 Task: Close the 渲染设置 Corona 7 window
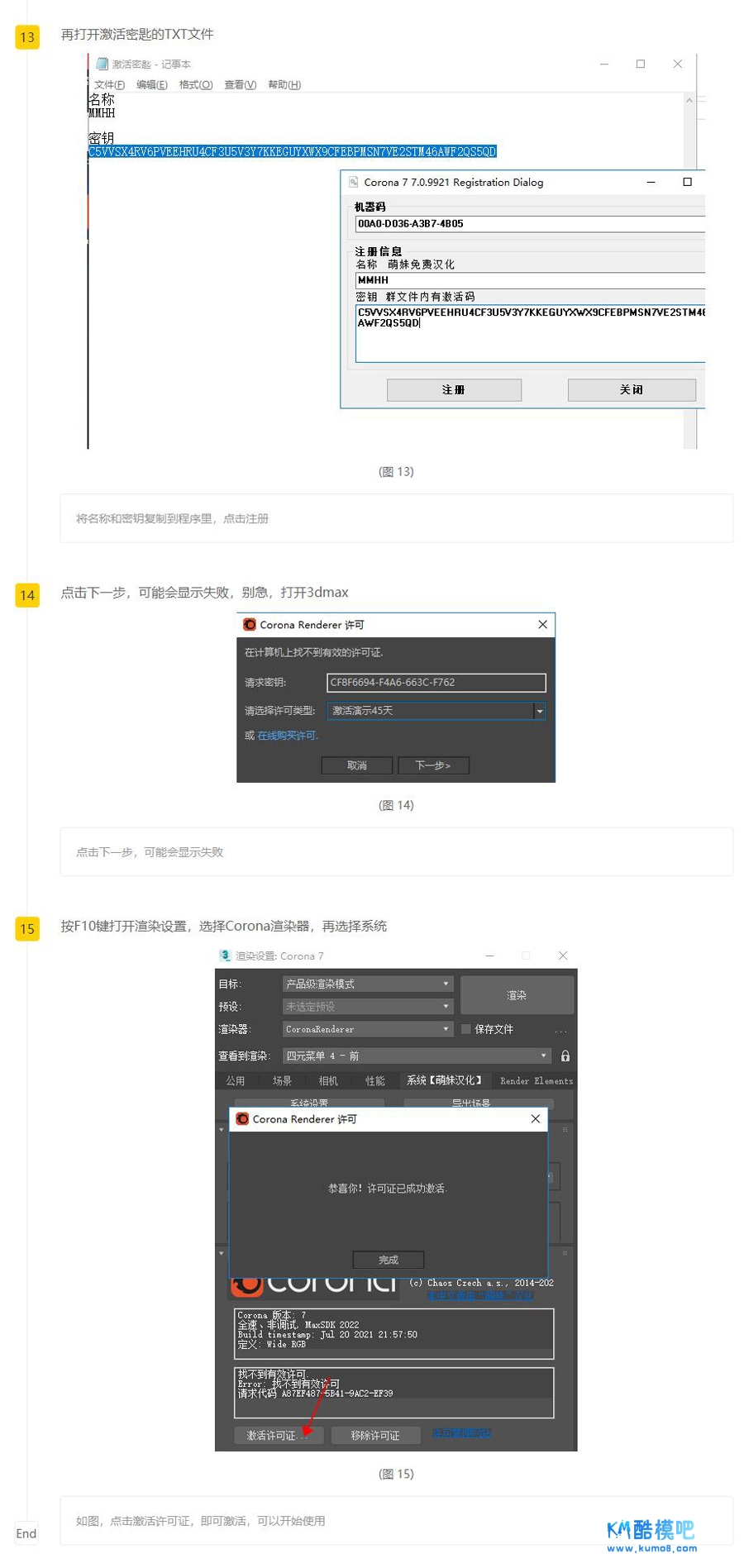pyautogui.click(x=563, y=955)
